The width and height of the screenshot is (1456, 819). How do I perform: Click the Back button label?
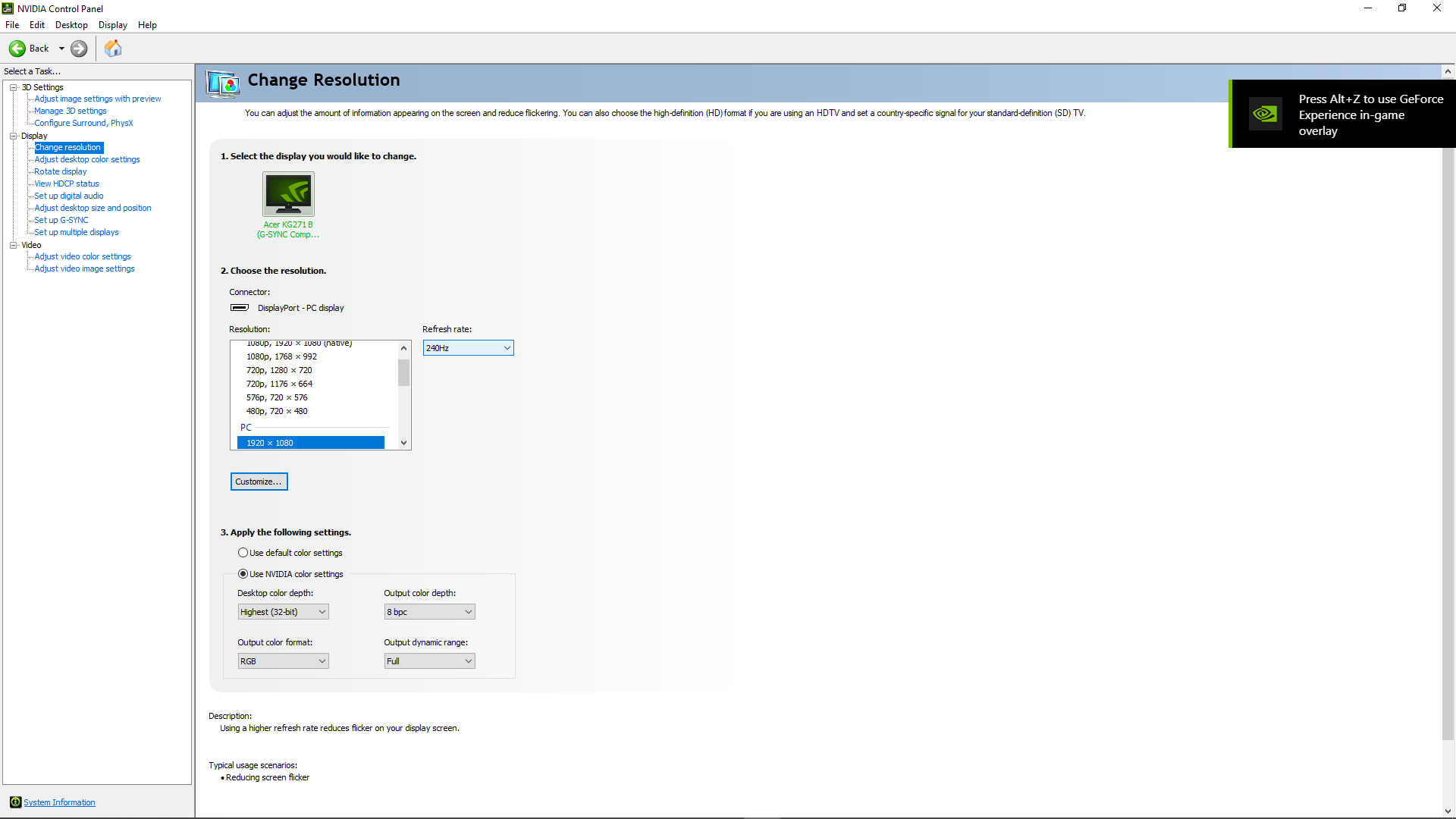coord(39,49)
